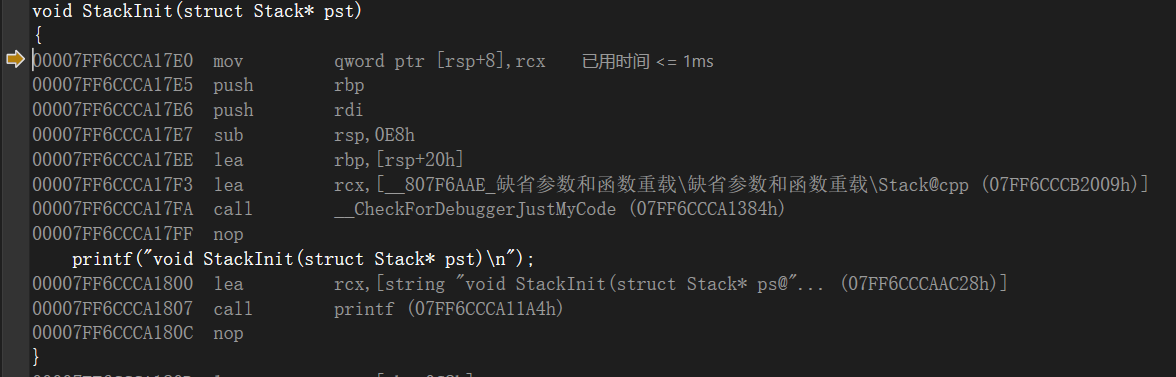This screenshot has width=1176, height=377.
Task: Click the yellow current-instruction arrow in margin
Action: pos(15,60)
